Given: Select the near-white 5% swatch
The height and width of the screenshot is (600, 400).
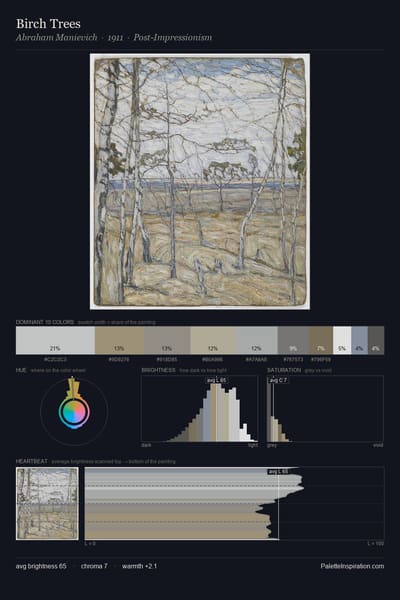Looking at the screenshot, I should (x=342, y=340).
